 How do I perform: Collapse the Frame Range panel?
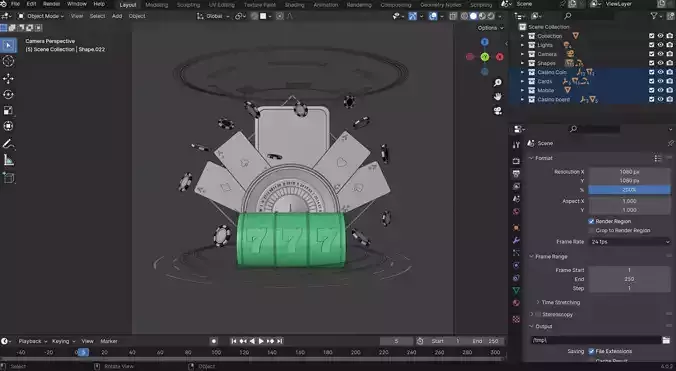[x=532, y=256]
